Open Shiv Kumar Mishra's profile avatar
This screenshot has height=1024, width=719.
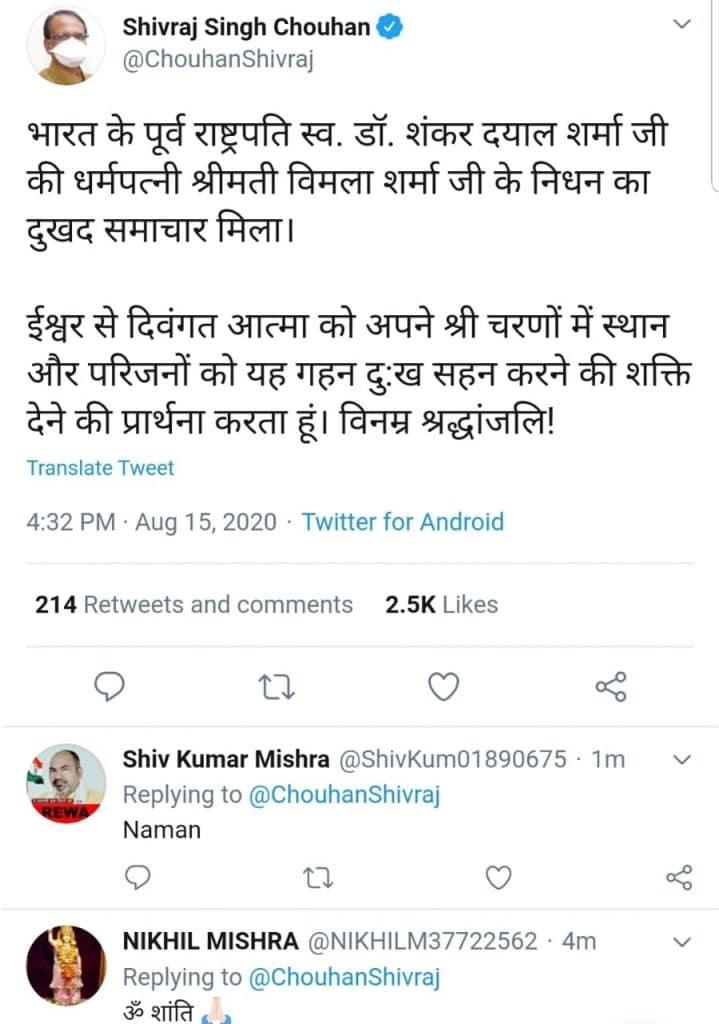pos(65,782)
